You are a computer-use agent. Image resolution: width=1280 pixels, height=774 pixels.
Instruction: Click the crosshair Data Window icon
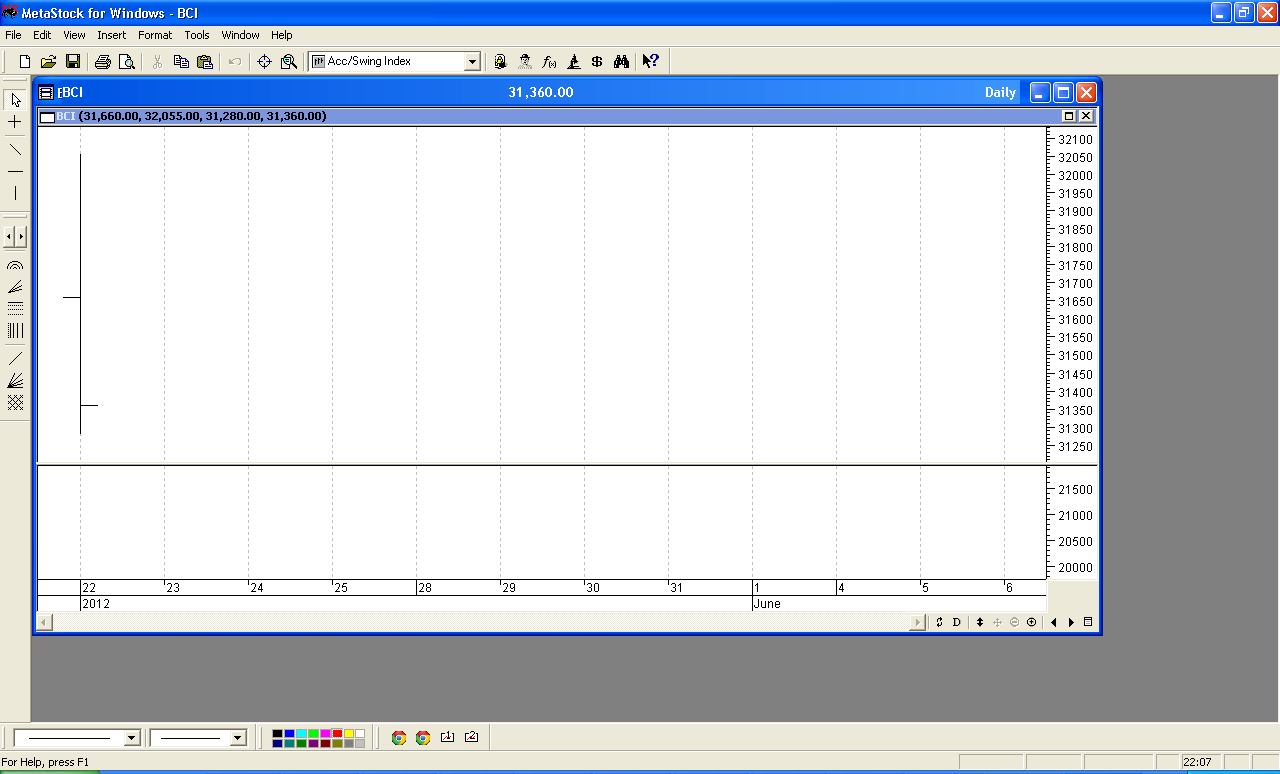click(x=264, y=62)
